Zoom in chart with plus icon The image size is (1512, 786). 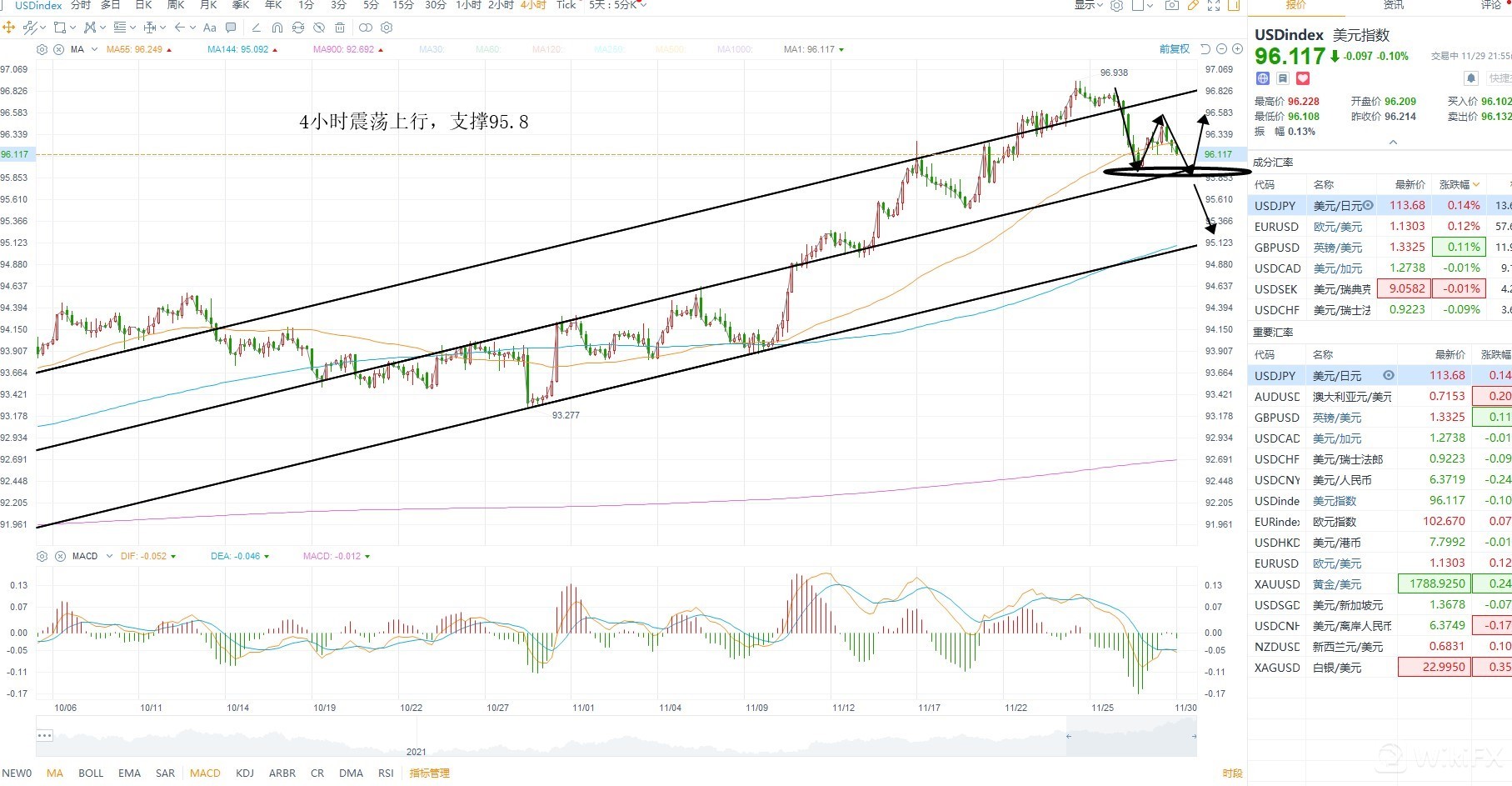1237,49
